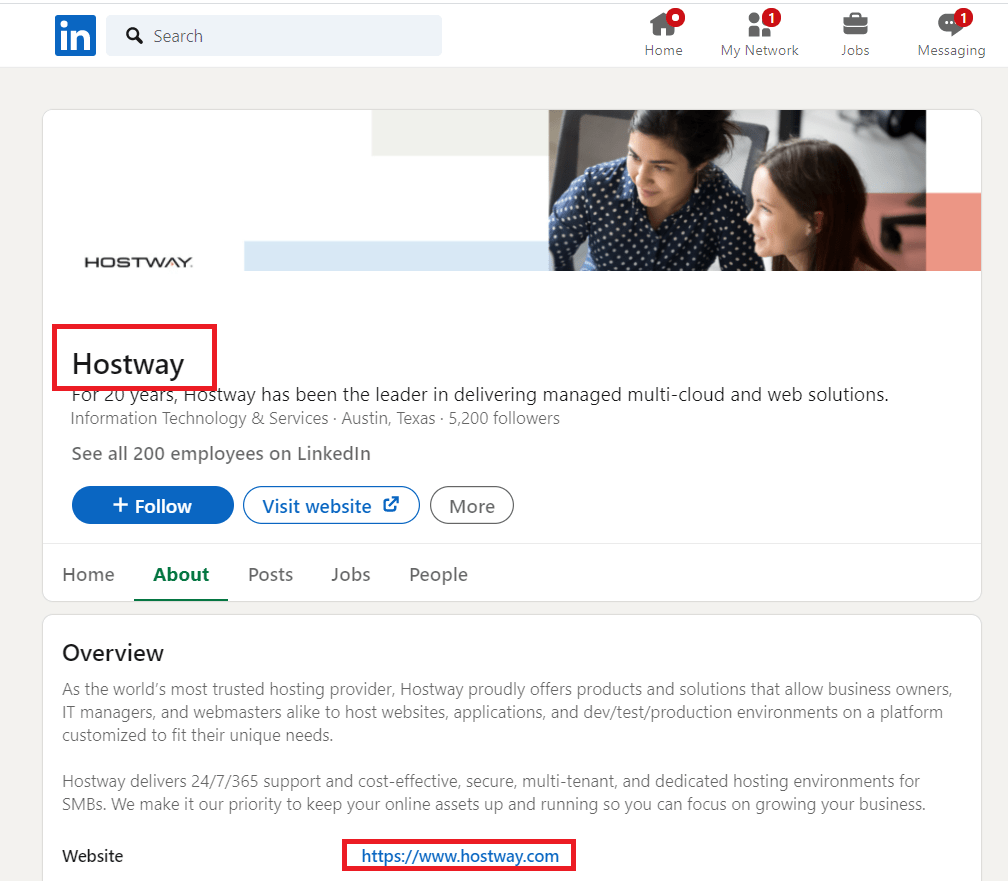The height and width of the screenshot is (881, 1008).
Task: Click the '5,200 followers' text
Action: coord(504,418)
